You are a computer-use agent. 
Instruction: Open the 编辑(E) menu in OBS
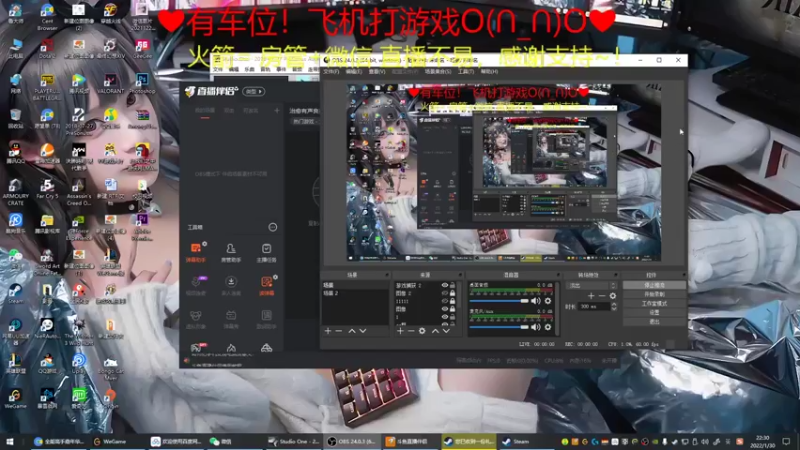[x=354, y=71]
